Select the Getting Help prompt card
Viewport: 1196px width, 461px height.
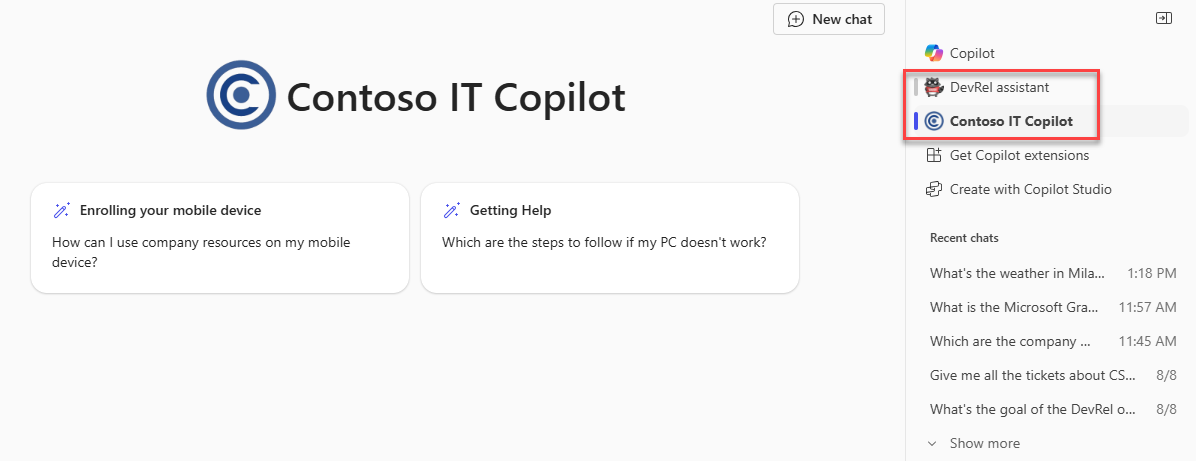click(609, 237)
